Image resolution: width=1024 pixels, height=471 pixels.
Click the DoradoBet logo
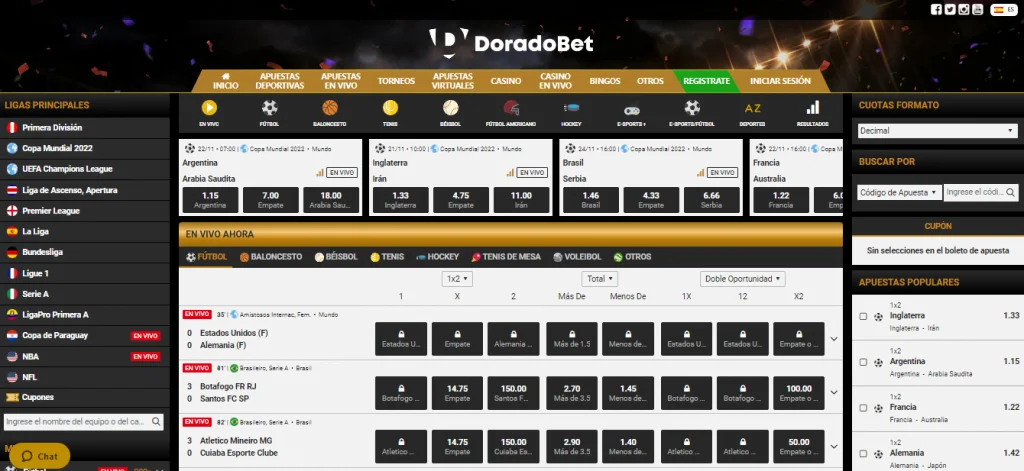click(x=511, y=43)
